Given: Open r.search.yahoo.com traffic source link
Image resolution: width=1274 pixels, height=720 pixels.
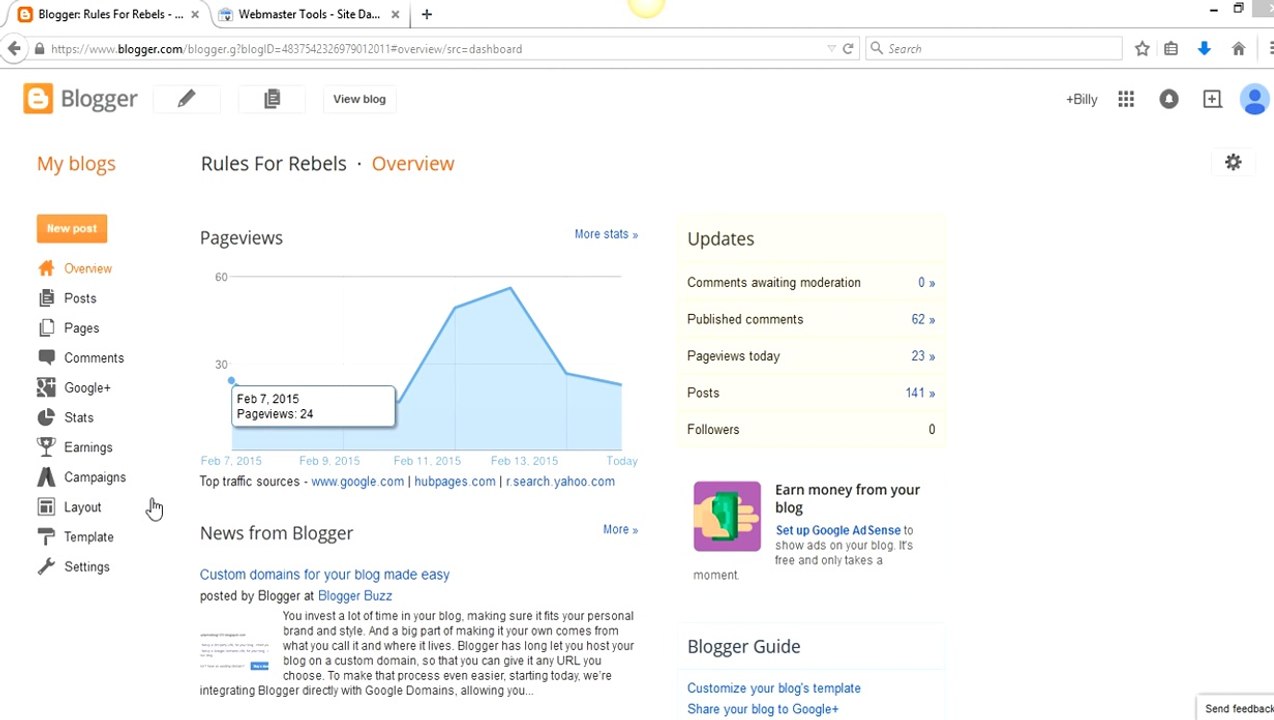Looking at the screenshot, I should tap(560, 481).
